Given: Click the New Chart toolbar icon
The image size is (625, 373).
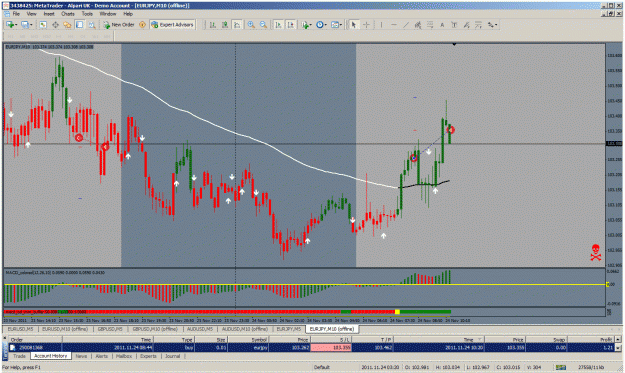Looking at the screenshot, I should pyautogui.click(x=11, y=25).
